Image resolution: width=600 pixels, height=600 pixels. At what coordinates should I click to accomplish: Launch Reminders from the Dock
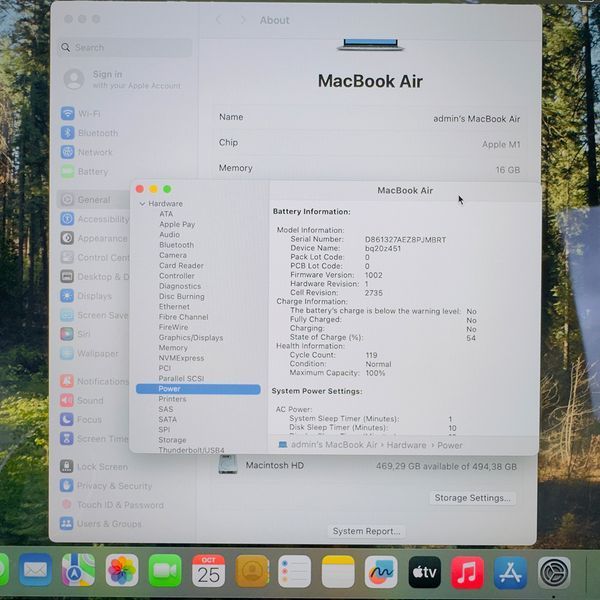[x=294, y=571]
